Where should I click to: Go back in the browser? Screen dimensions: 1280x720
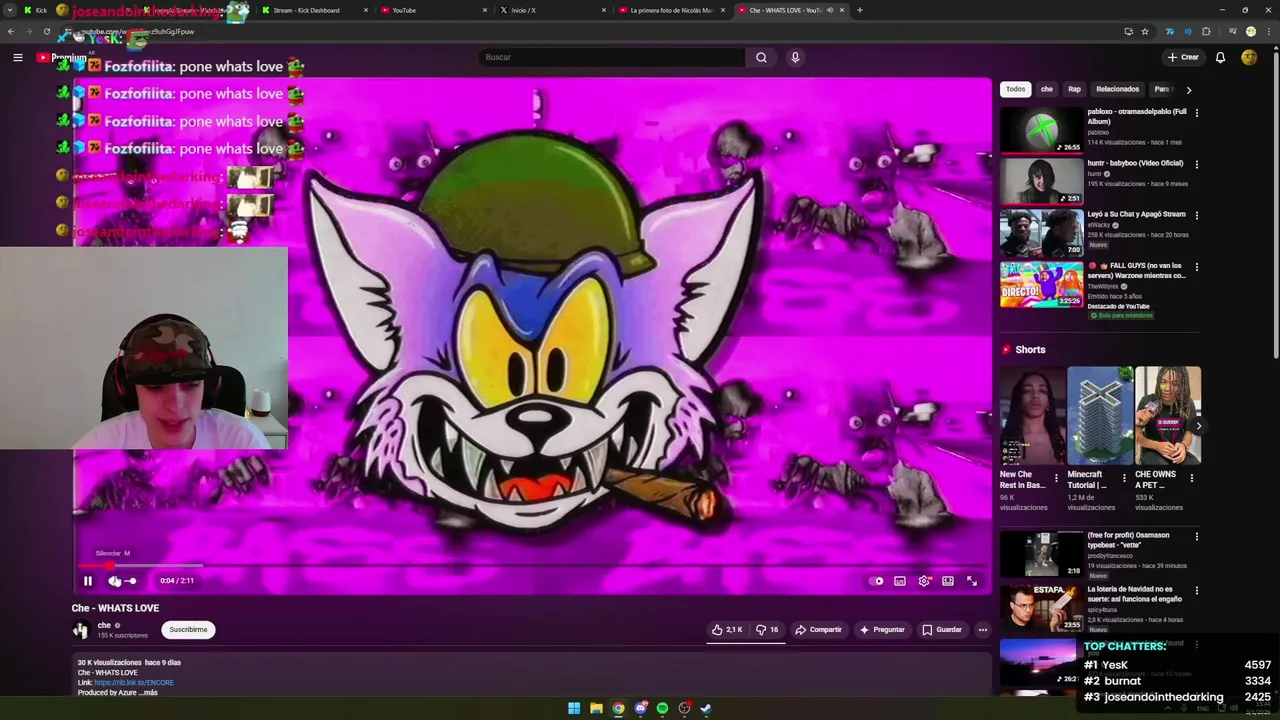[11, 31]
